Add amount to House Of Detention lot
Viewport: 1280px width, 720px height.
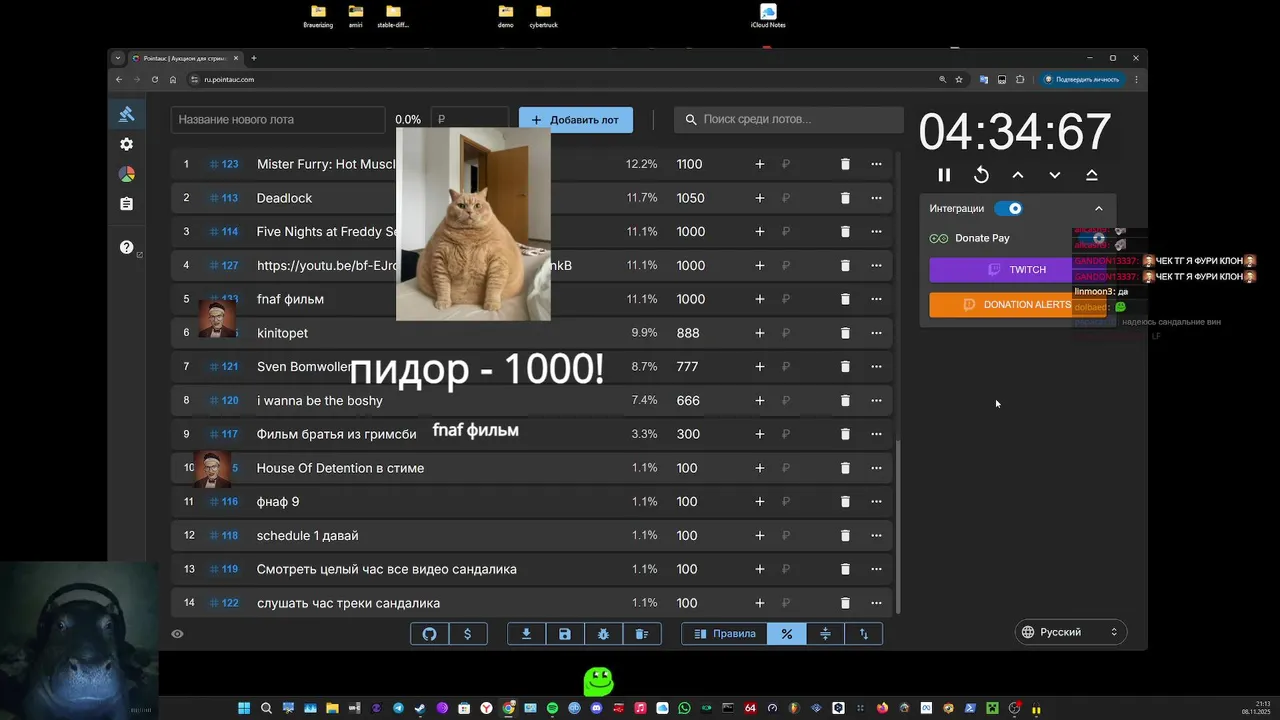pos(760,468)
